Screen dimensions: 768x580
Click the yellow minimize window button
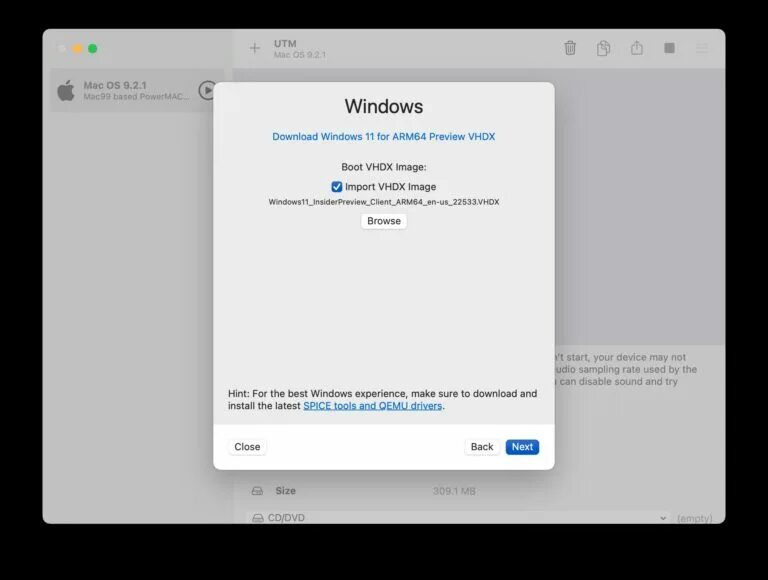(77, 48)
